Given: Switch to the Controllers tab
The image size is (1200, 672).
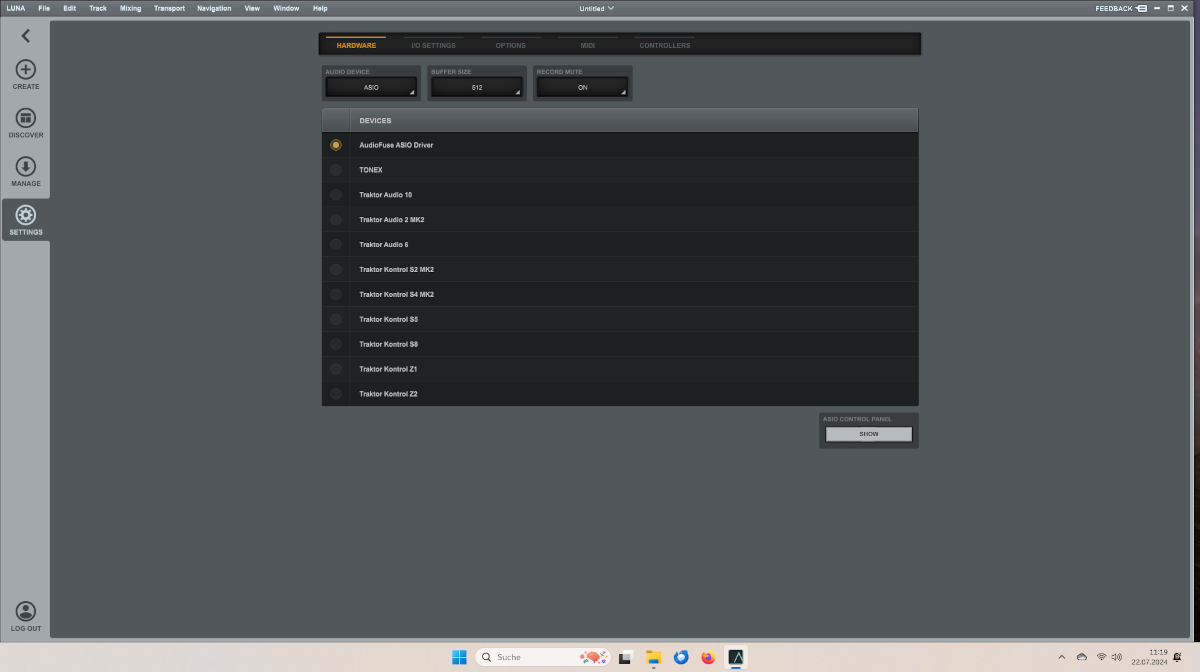Looking at the screenshot, I should (664, 45).
